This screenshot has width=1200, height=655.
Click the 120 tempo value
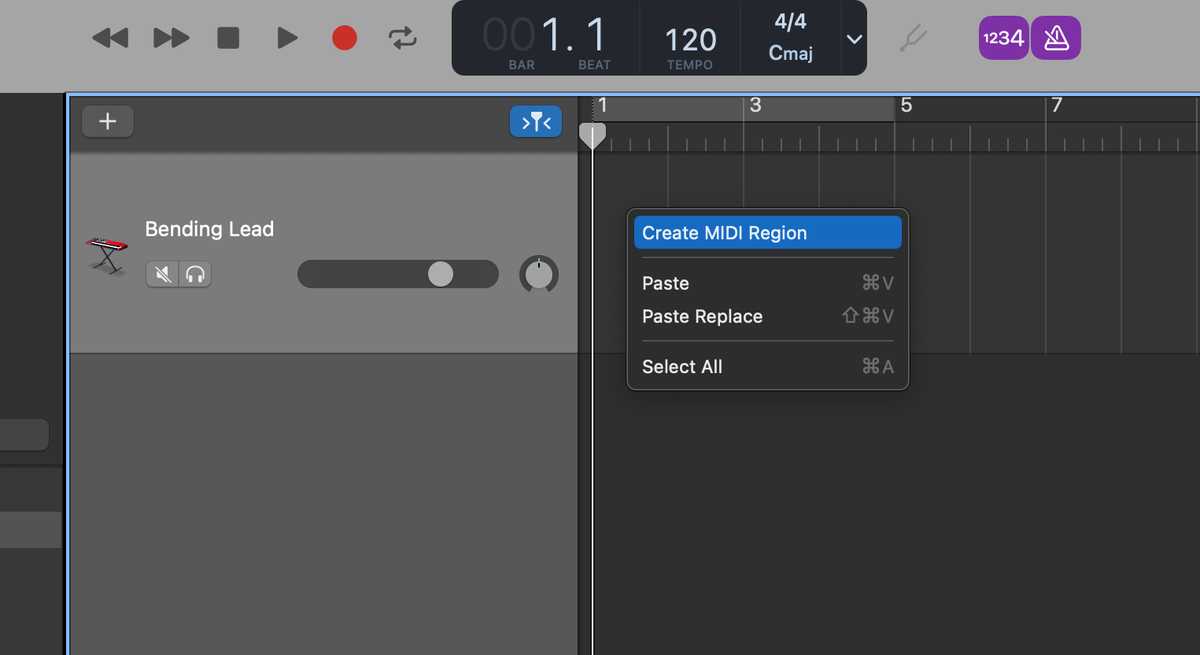[690, 40]
